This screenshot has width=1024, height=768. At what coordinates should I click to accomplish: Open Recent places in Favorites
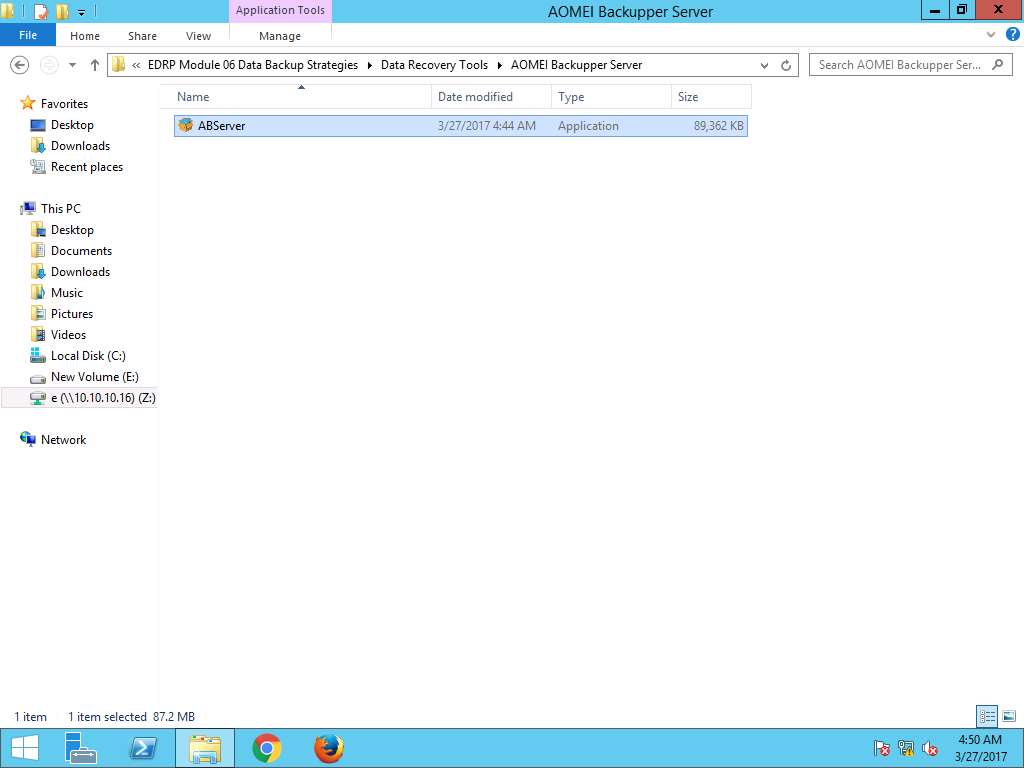[x=87, y=167]
